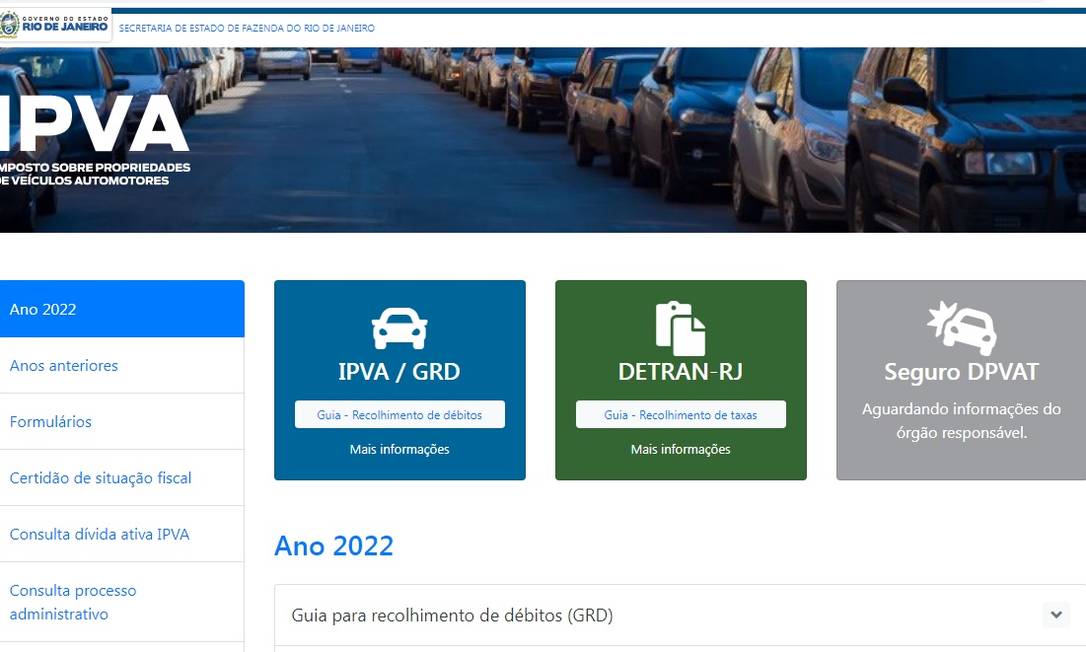
Task: Open Anos anteriores sidebar item
Action: [x=64, y=365]
